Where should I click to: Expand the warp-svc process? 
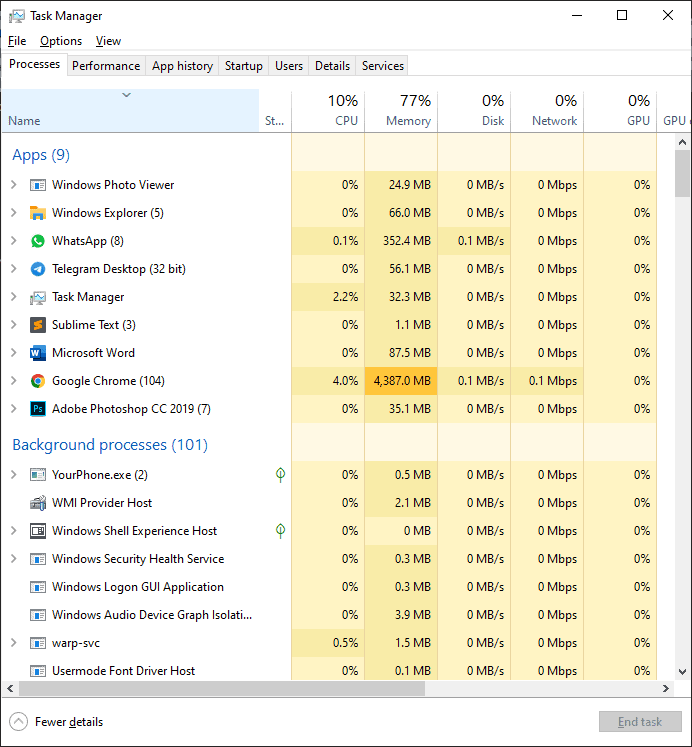[x=14, y=643]
